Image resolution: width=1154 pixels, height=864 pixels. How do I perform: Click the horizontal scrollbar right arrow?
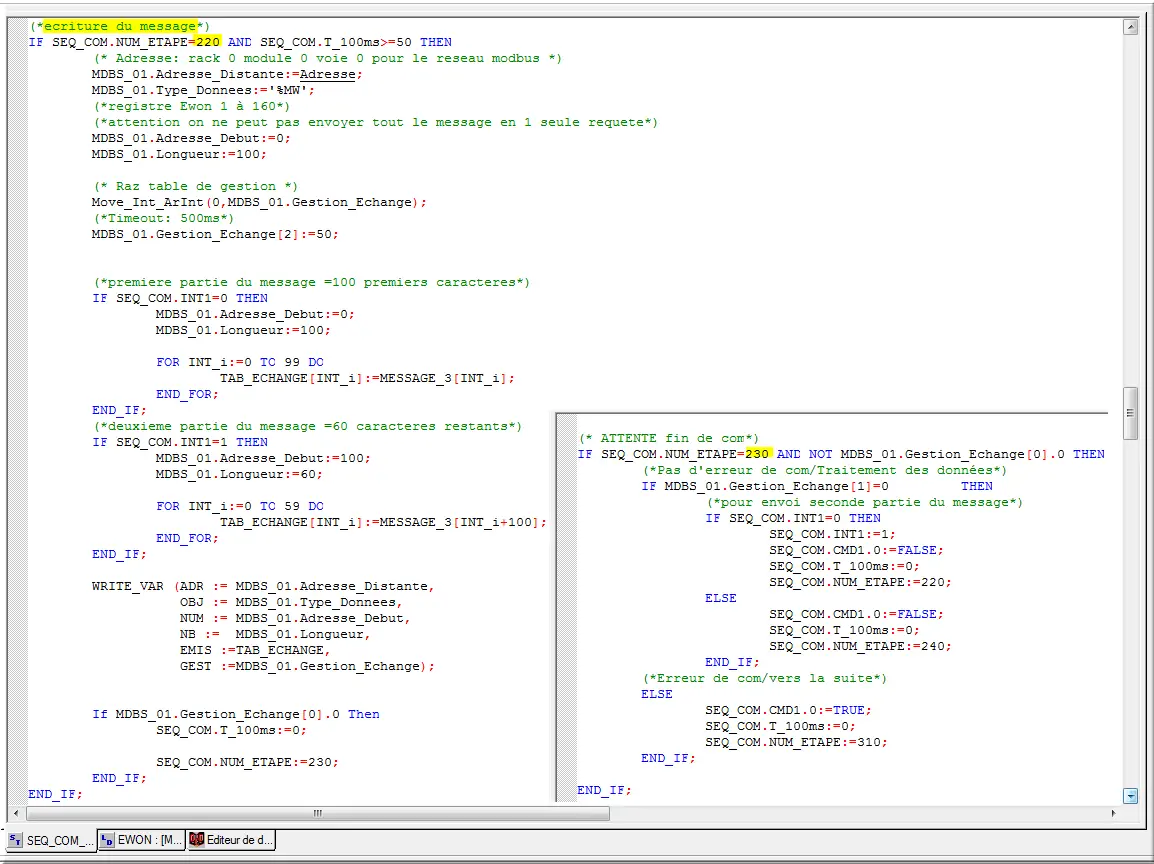pos(1113,813)
